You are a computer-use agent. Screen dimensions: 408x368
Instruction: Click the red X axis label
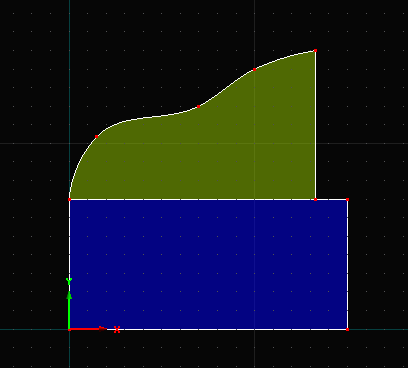[x=117, y=330]
